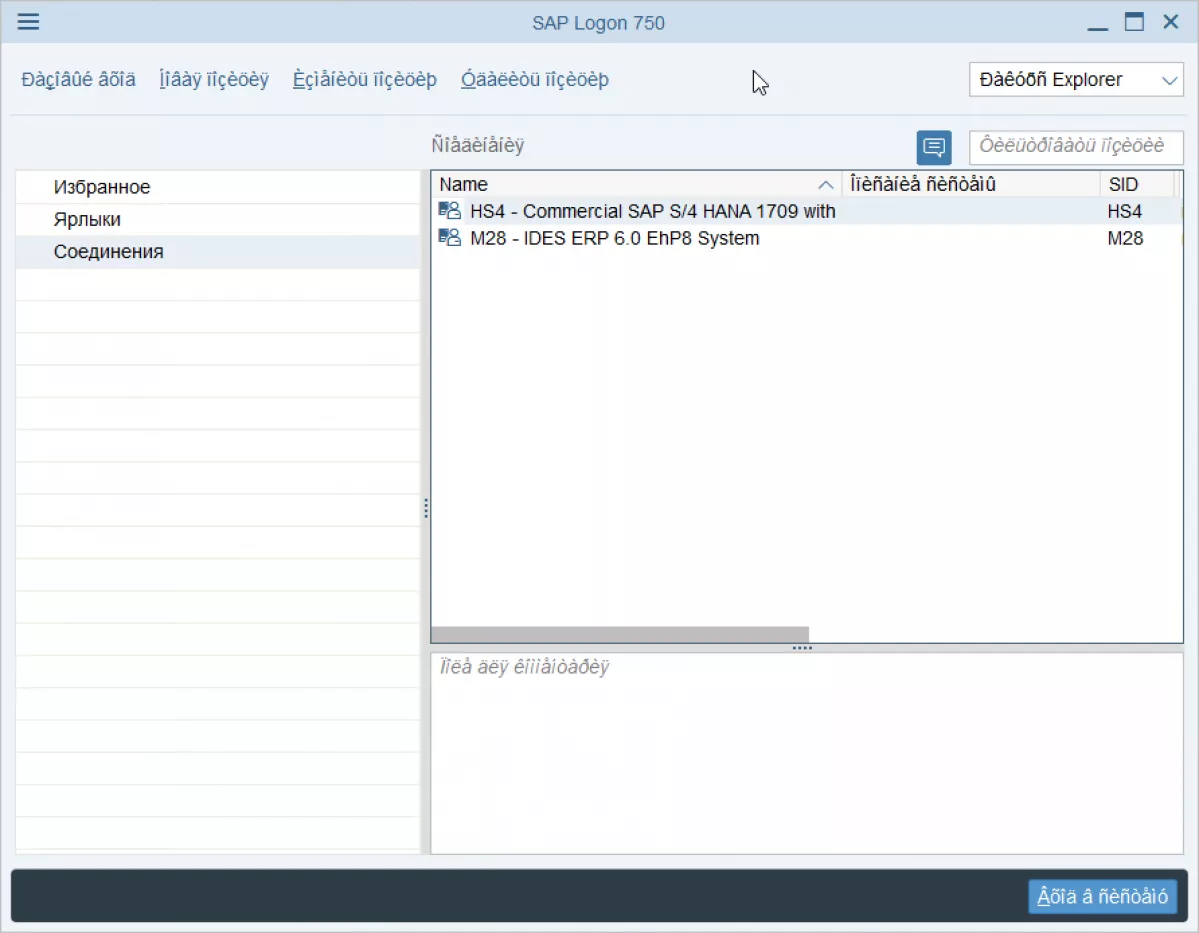Screen dimensions: 1199x933
Task: Click the comment text area below the list
Action: pyautogui.click(x=807, y=753)
